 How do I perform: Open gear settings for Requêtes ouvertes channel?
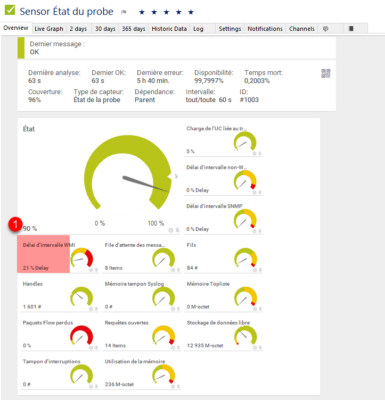click(x=173, y=348)
